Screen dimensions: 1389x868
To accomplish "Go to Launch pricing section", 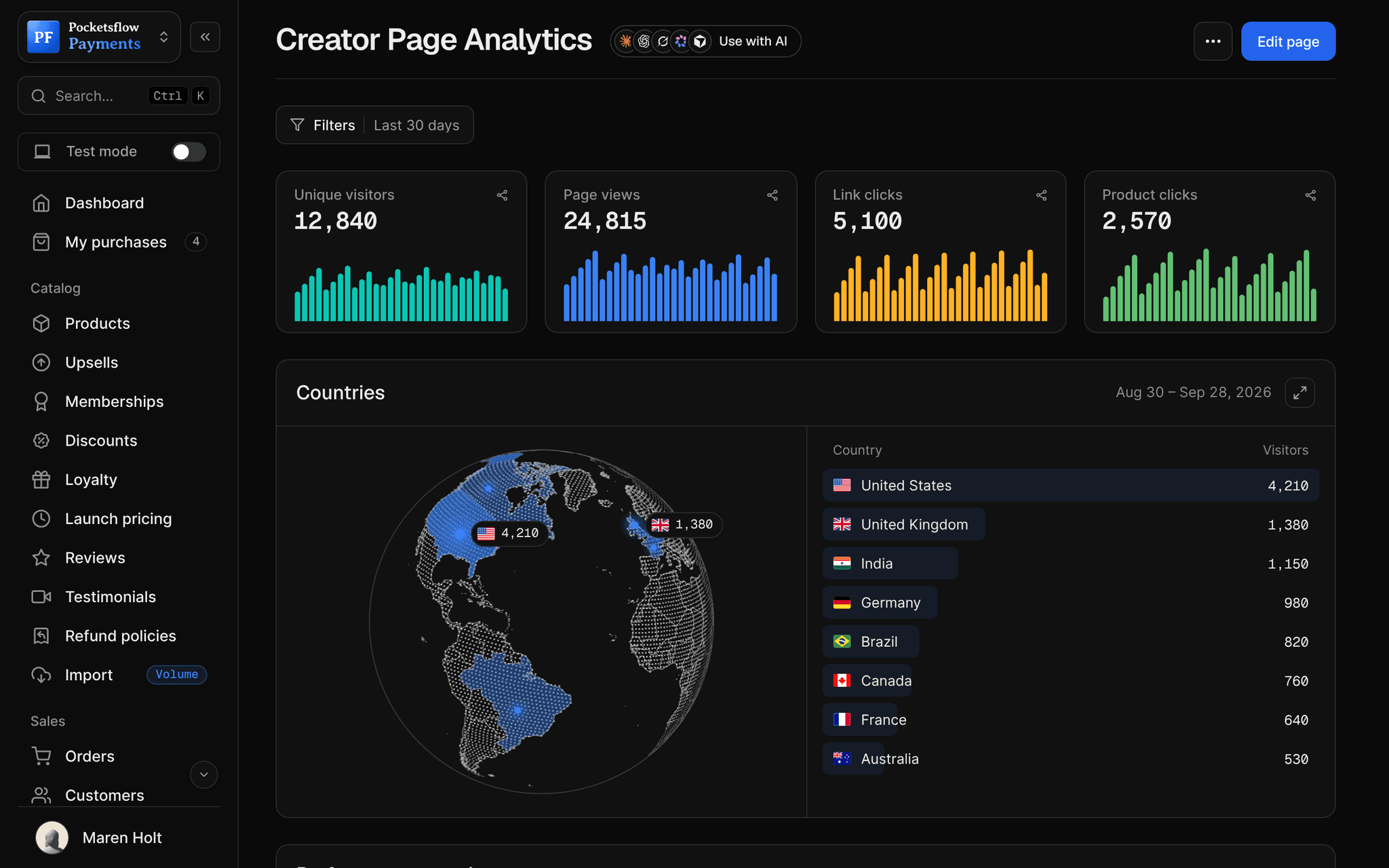I will [x=119, y=519].
